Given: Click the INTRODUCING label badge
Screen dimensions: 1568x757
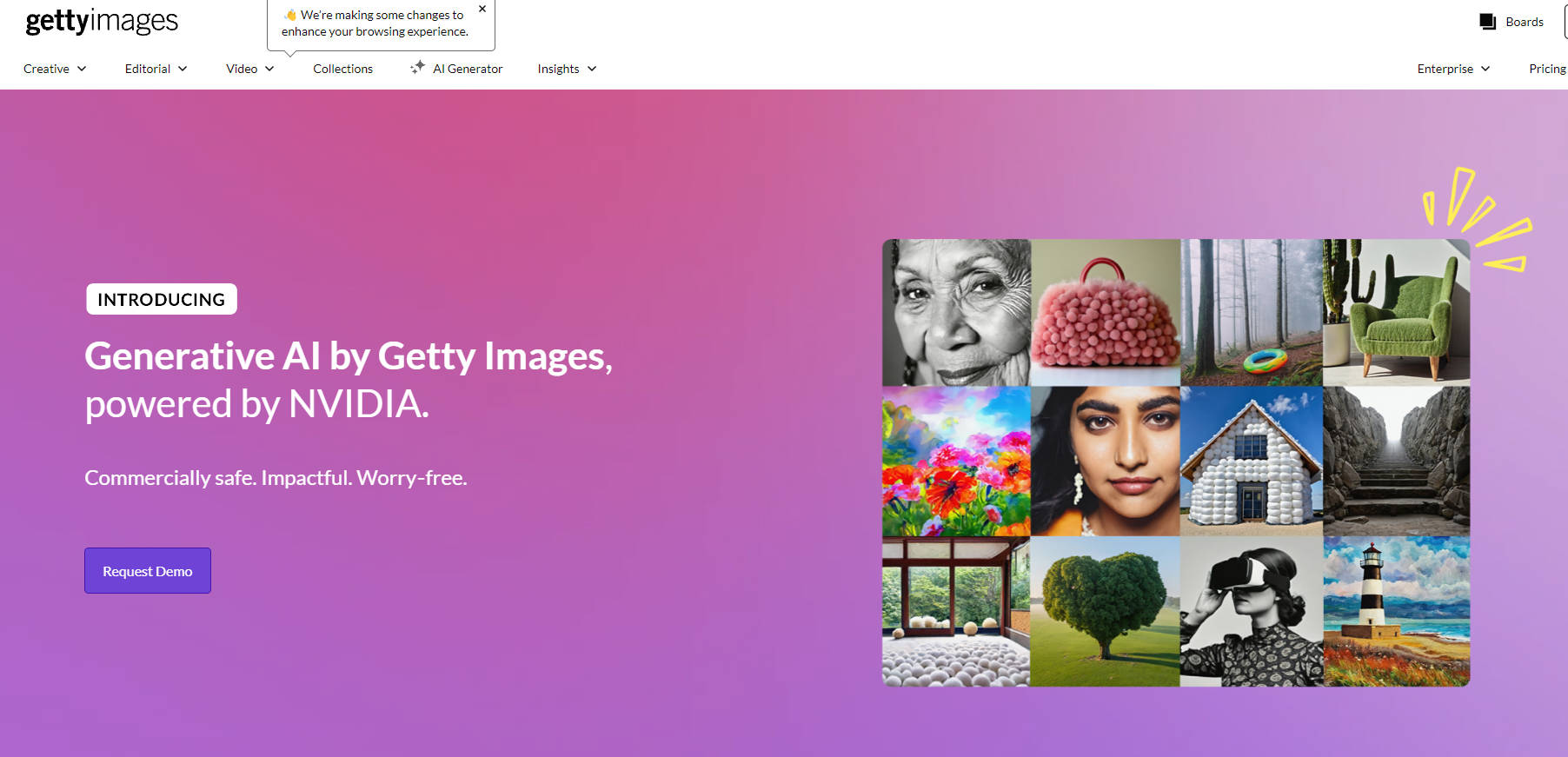Looking at the screenshot, I should [x=162, y=299].
